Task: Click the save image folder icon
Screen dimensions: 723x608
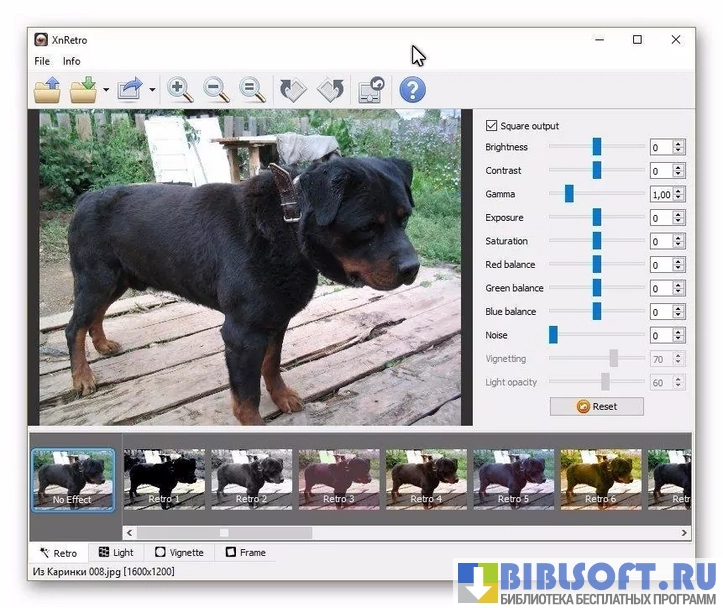Action: point(83,90)
